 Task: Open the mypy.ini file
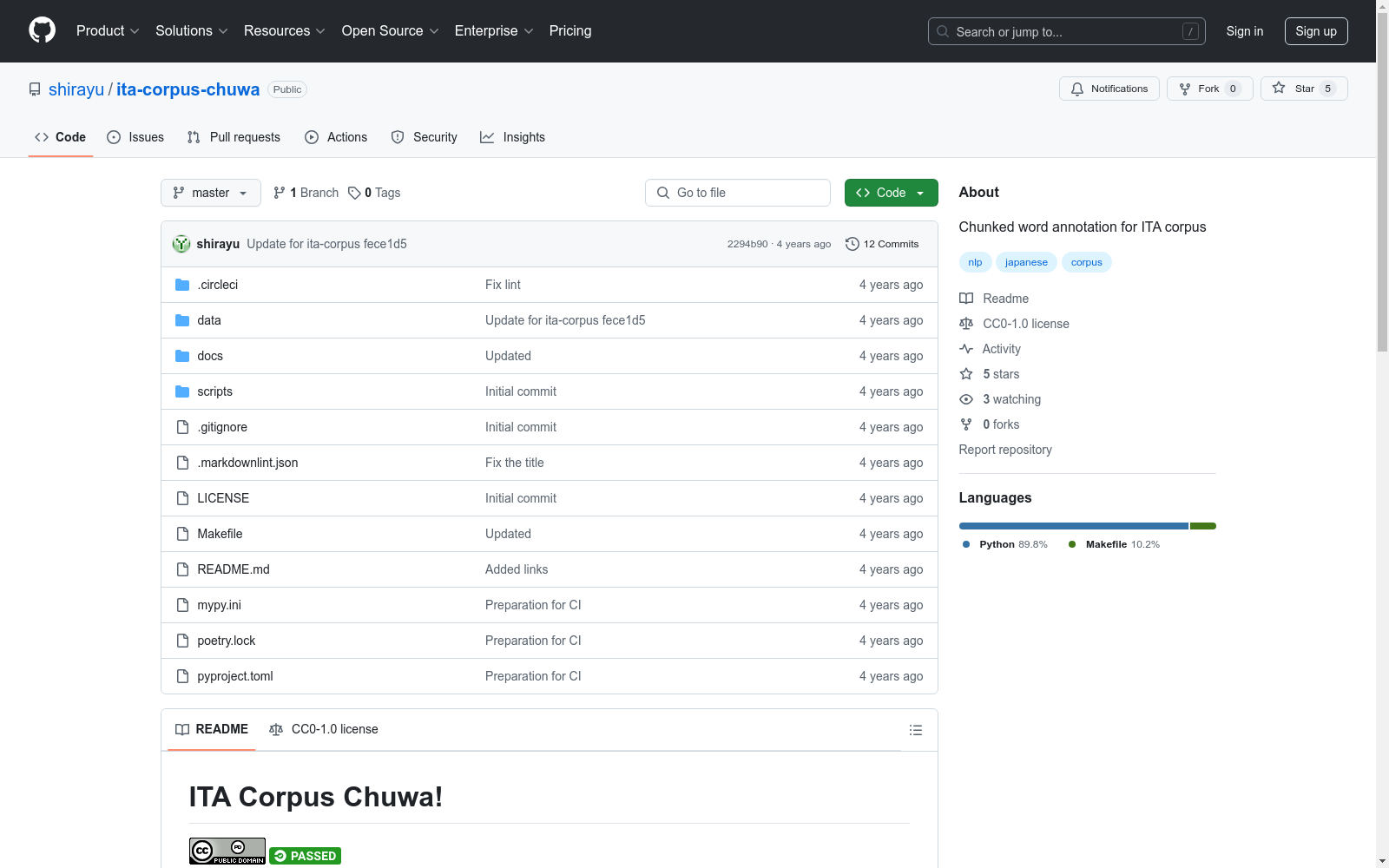click(219, 605)
